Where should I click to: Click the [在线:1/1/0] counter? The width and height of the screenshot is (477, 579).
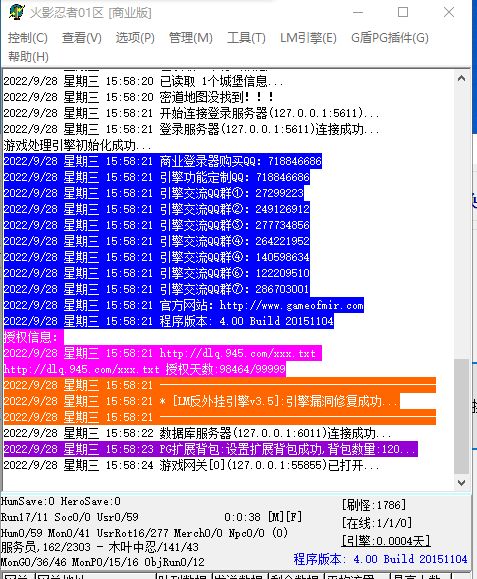[377, 523]
